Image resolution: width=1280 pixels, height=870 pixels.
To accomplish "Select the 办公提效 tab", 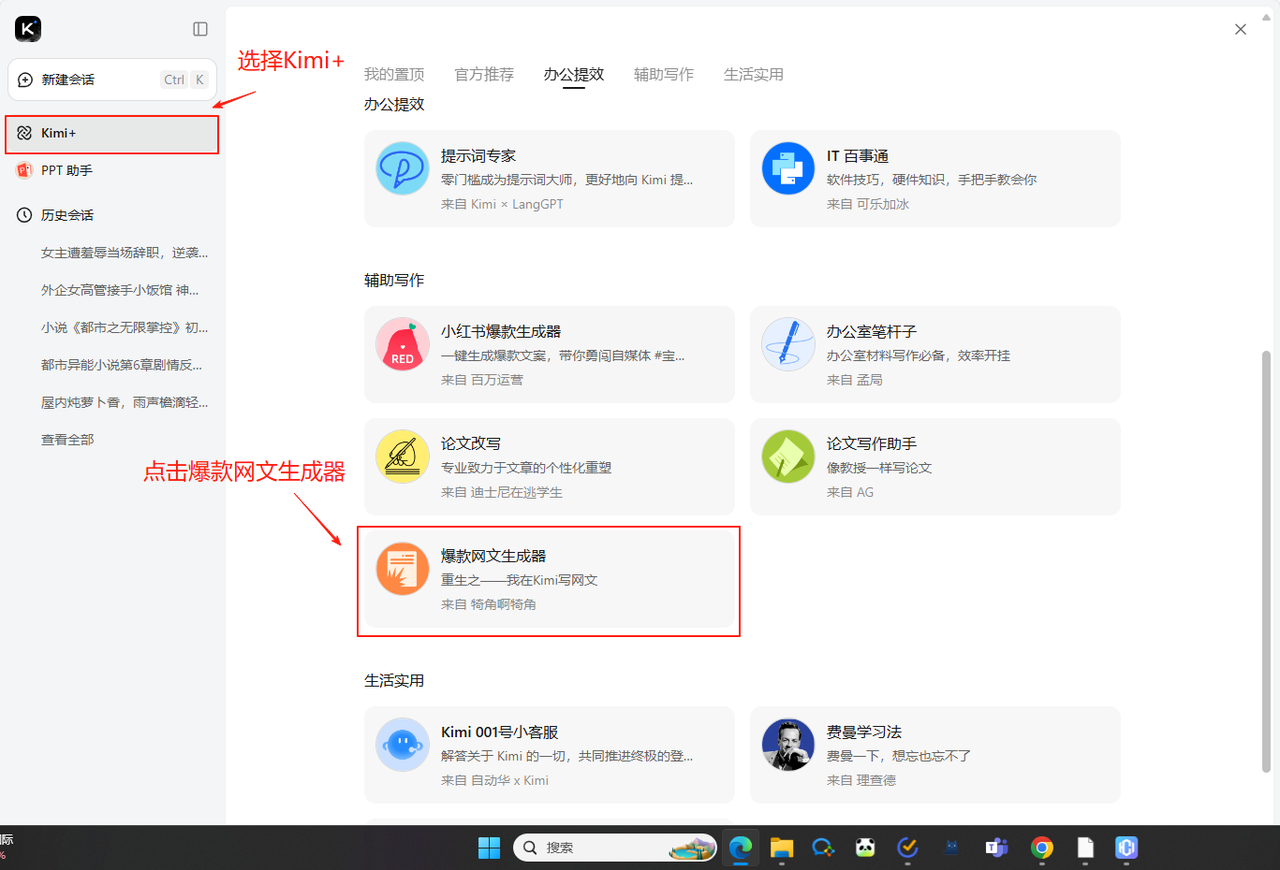I will [574, 75].
